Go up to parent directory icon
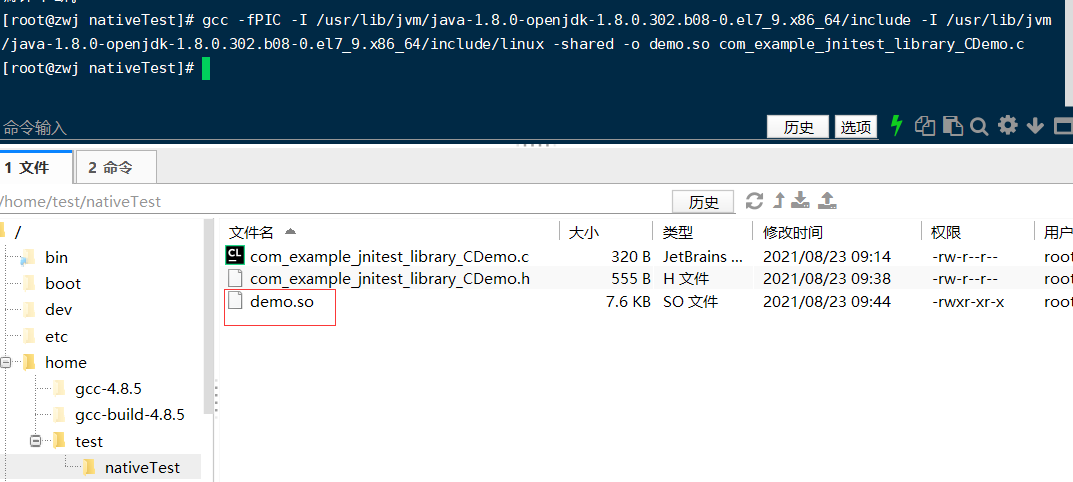This screenshot has width=1073, height=482. (x=778, y=201)
